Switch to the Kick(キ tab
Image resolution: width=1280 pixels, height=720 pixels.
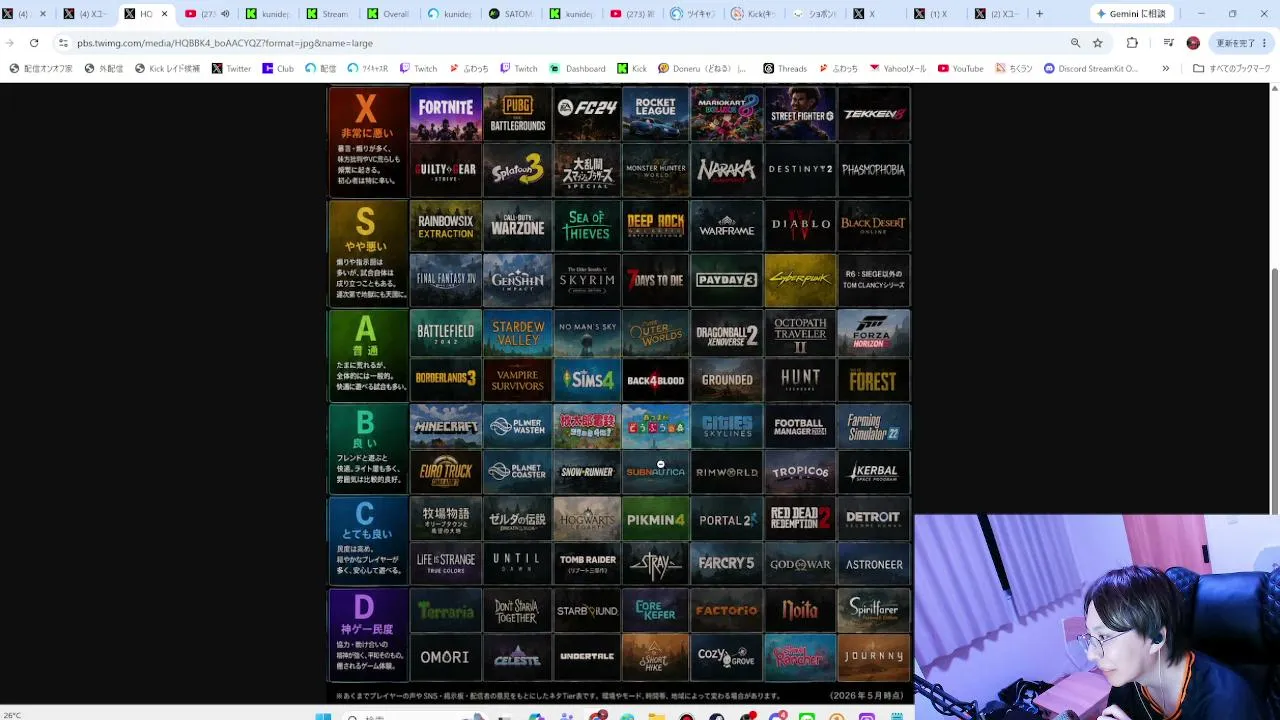click(754, 14)
